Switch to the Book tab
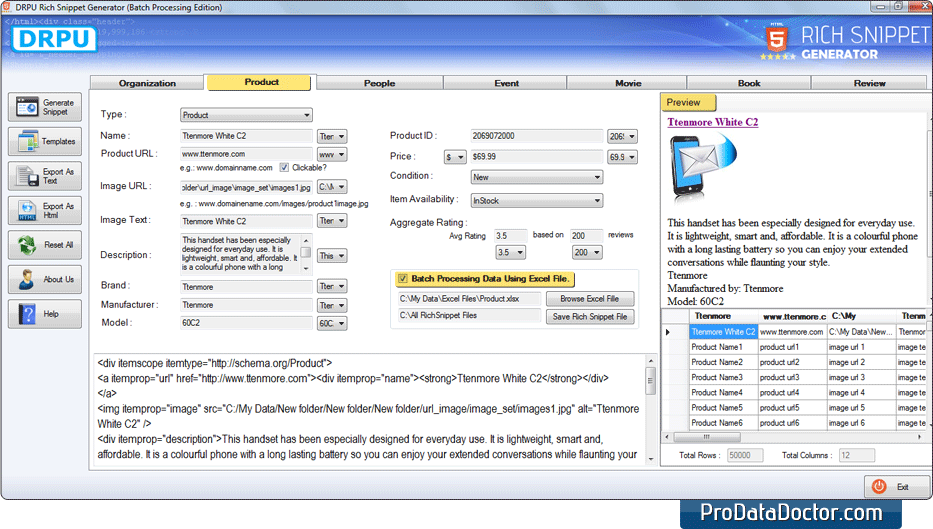Image resolution: width=933 pixels, height=529 pixels. point(749,83)
